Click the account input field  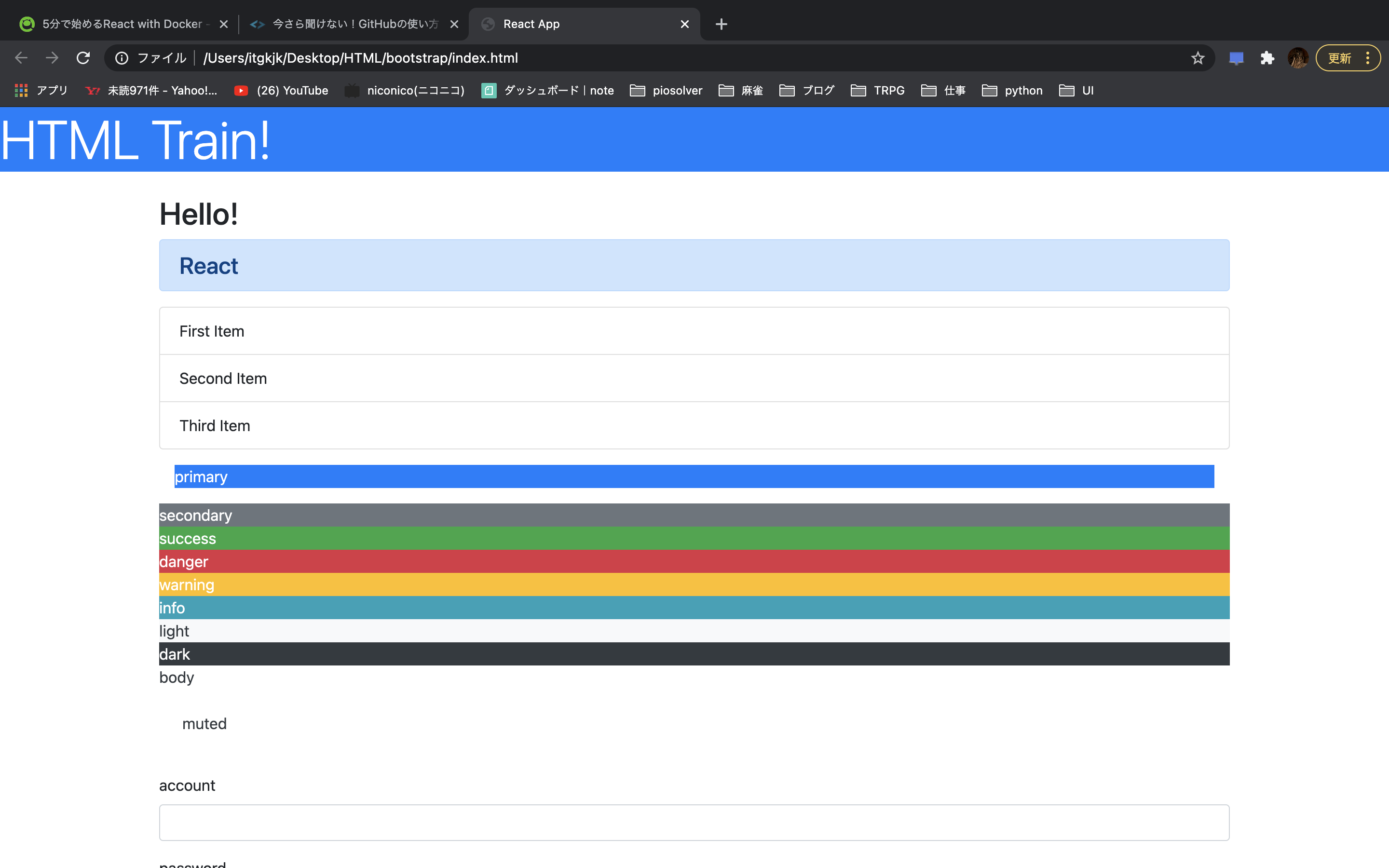click(694, 822)
